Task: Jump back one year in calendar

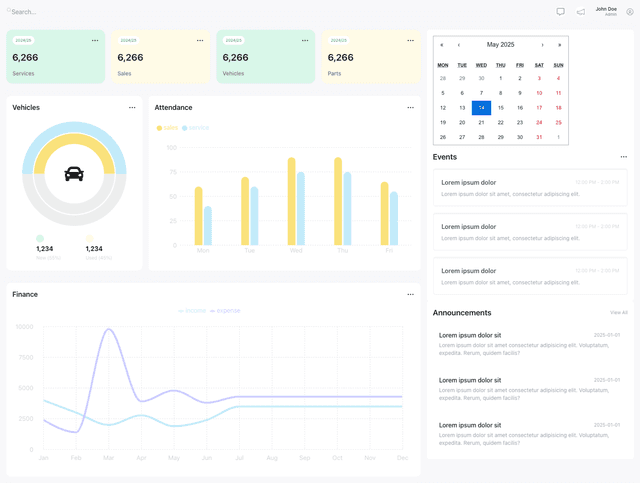Action: [x=442, y=45]
